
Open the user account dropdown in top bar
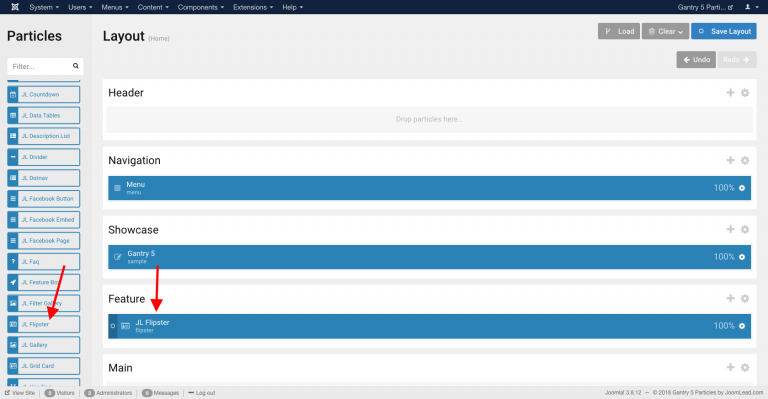coord(751,7)
